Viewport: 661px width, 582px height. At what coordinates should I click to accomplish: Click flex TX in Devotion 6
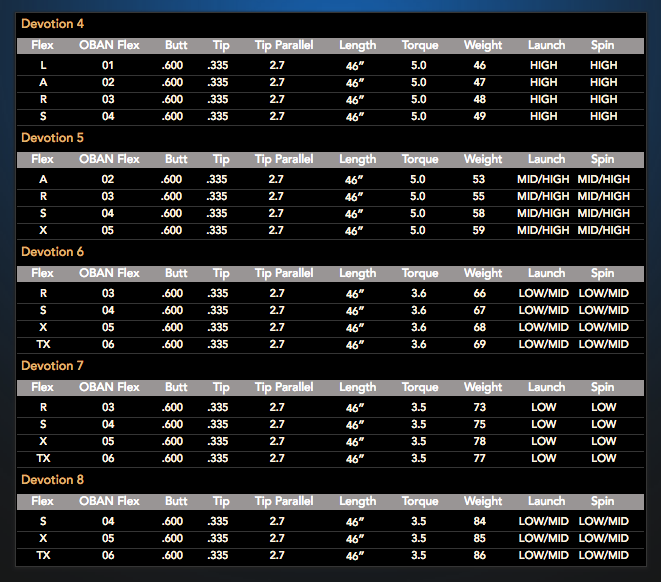(x=43, y=344)
